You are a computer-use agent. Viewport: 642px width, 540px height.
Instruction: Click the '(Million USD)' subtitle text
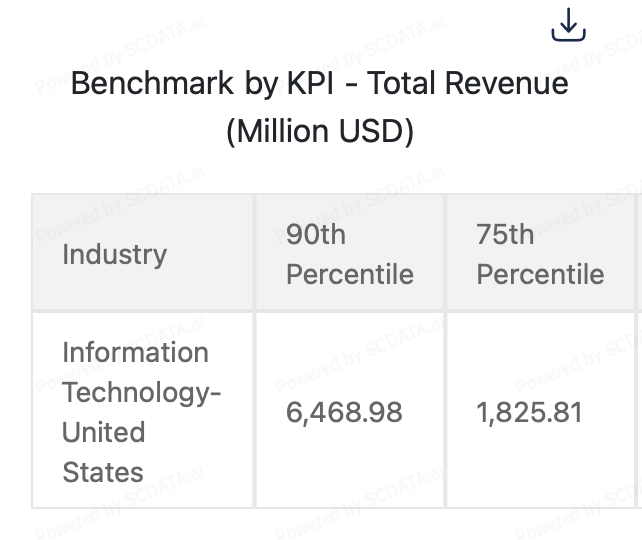point(320,131)
